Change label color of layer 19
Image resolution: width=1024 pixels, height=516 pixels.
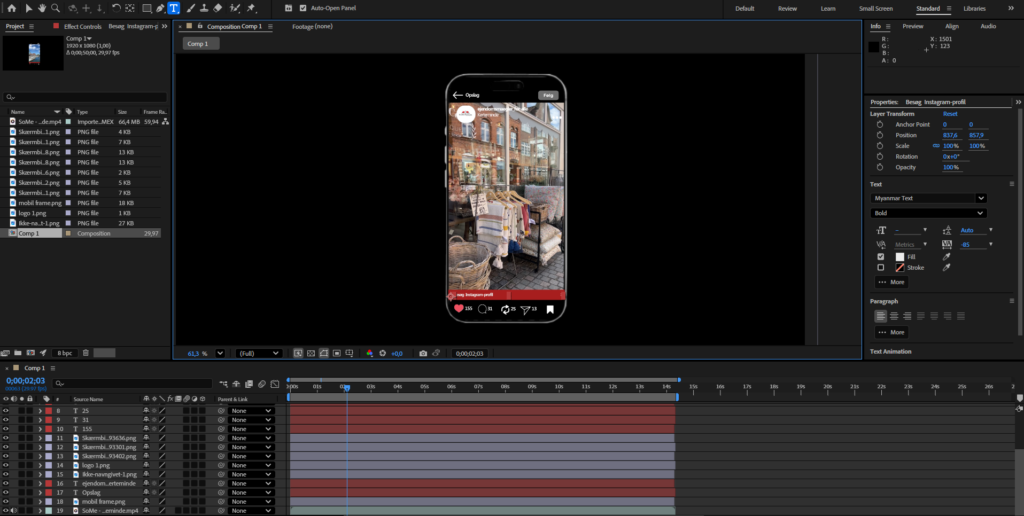(48, 511)
